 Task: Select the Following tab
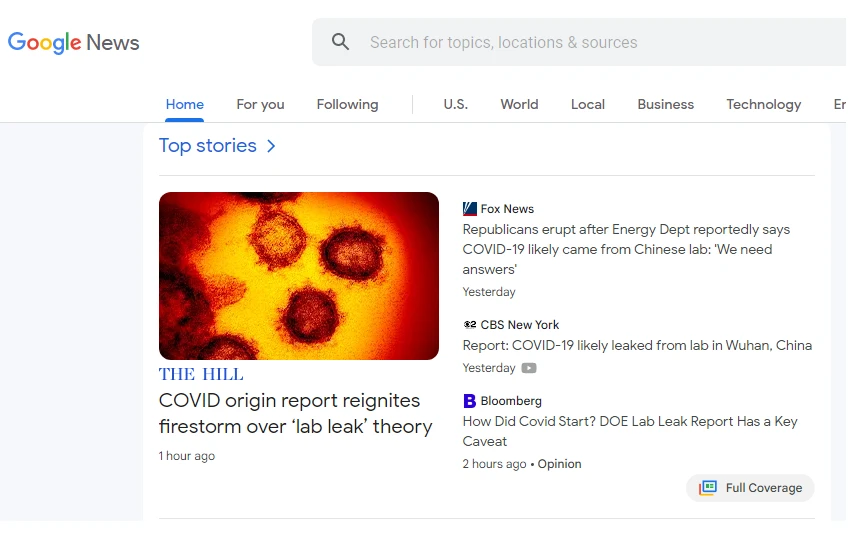click(x=348, y=104)
